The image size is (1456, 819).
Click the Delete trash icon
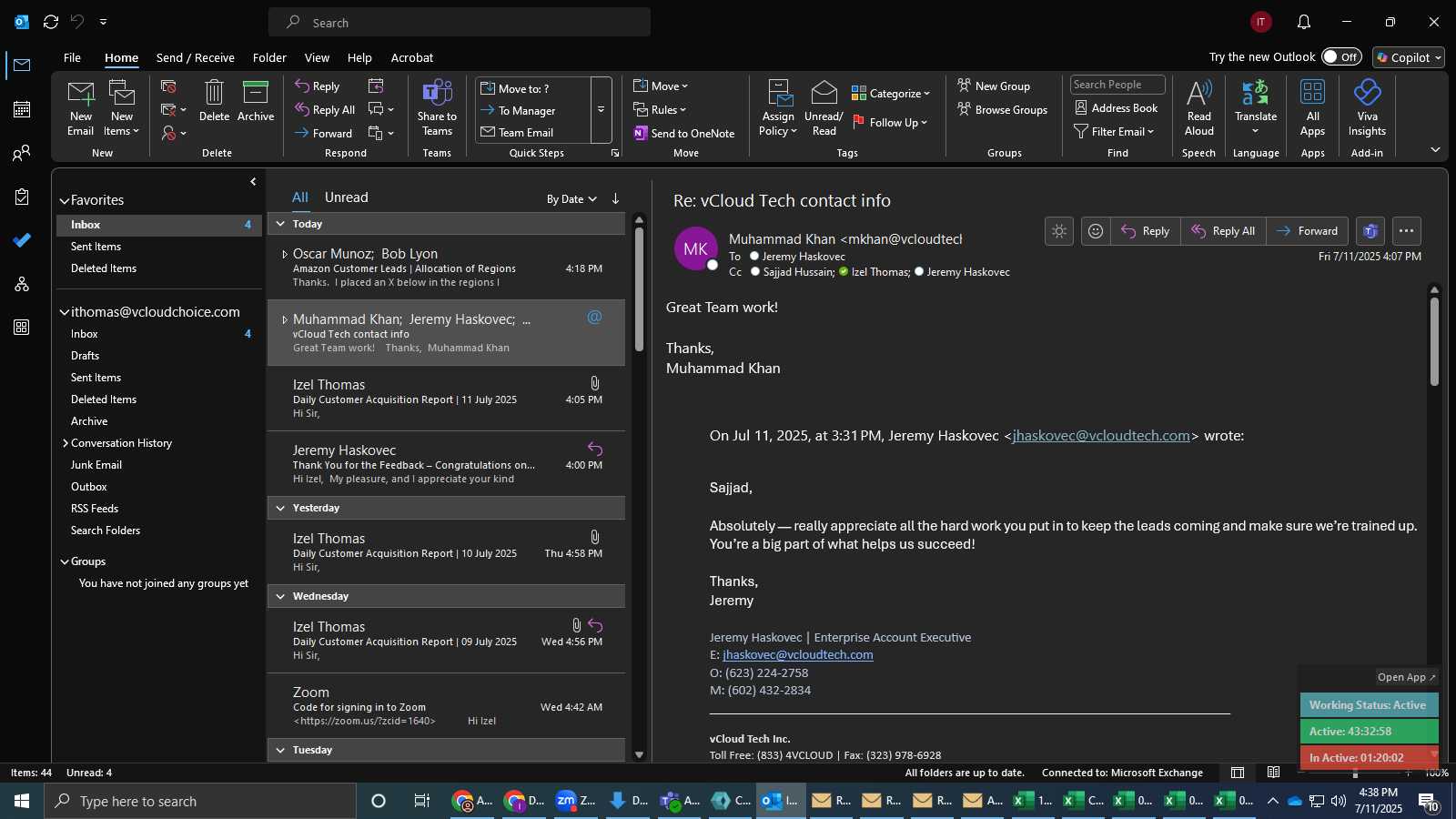click(x=214, y=101)
